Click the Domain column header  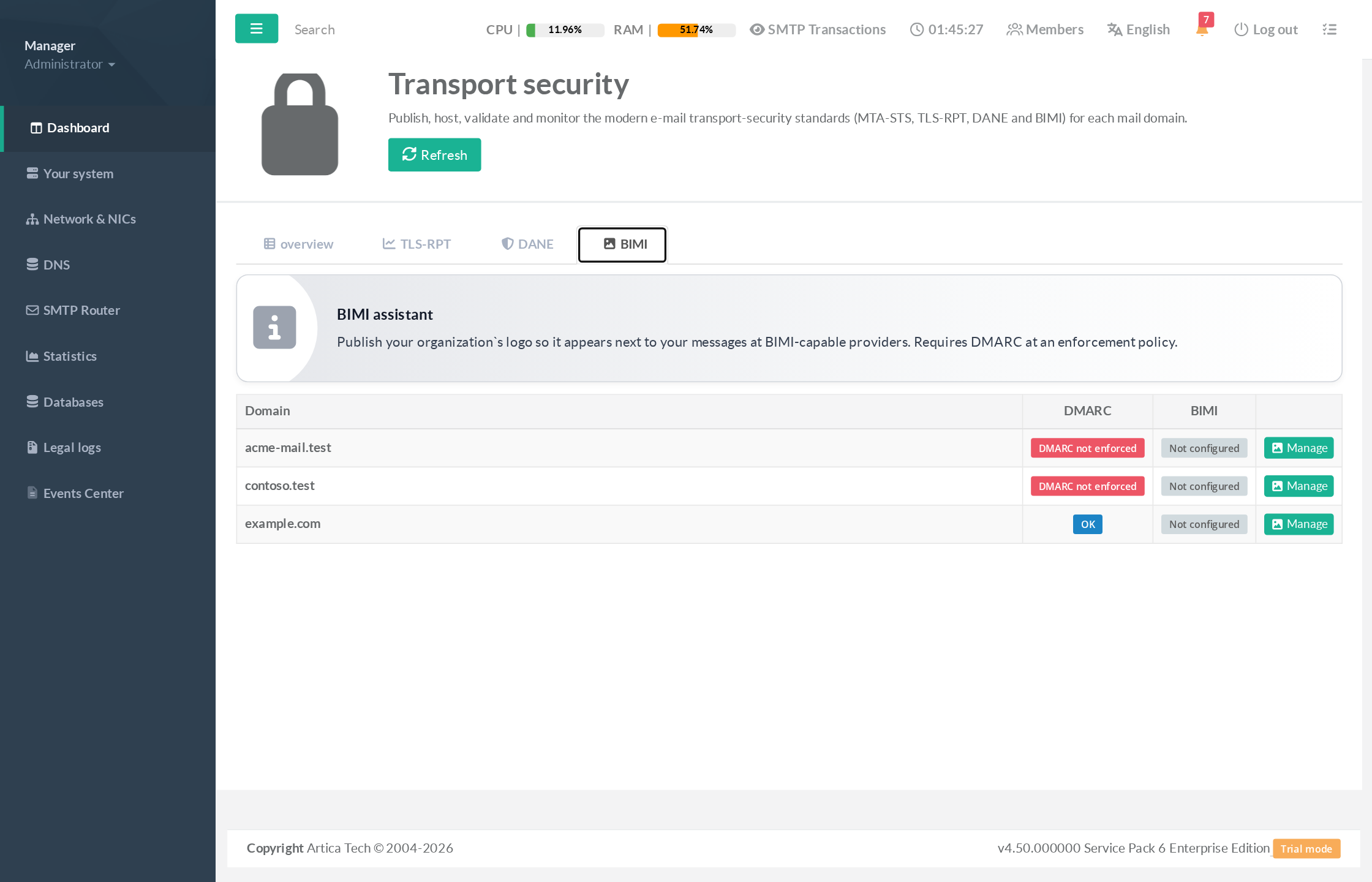(x=629, y=411)
